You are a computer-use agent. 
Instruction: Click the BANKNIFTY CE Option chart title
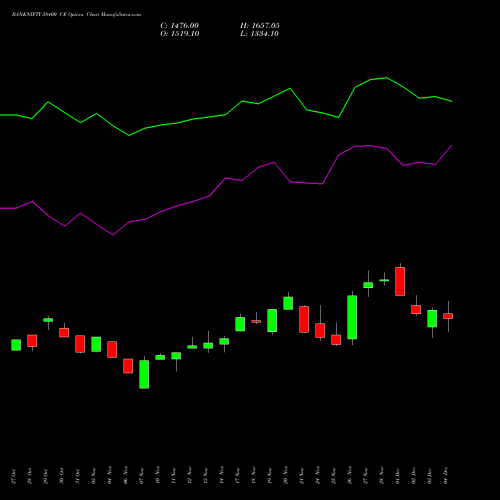coord(76,14)
